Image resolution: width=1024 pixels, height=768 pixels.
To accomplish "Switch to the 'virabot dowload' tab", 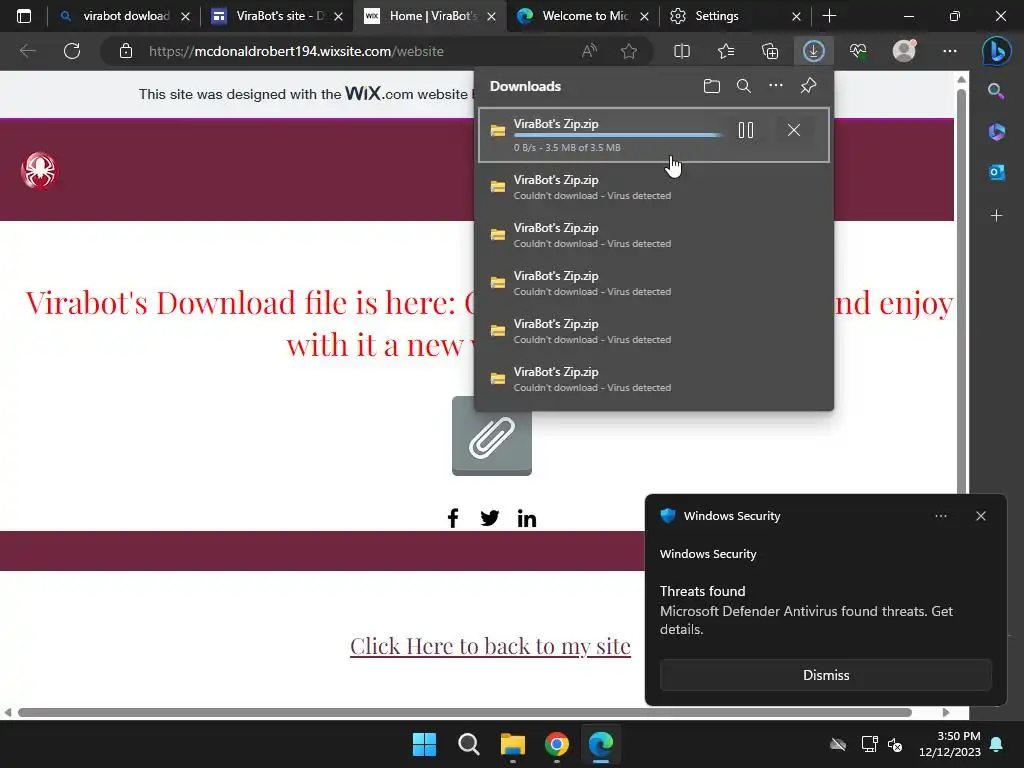I will coord(123,16).
